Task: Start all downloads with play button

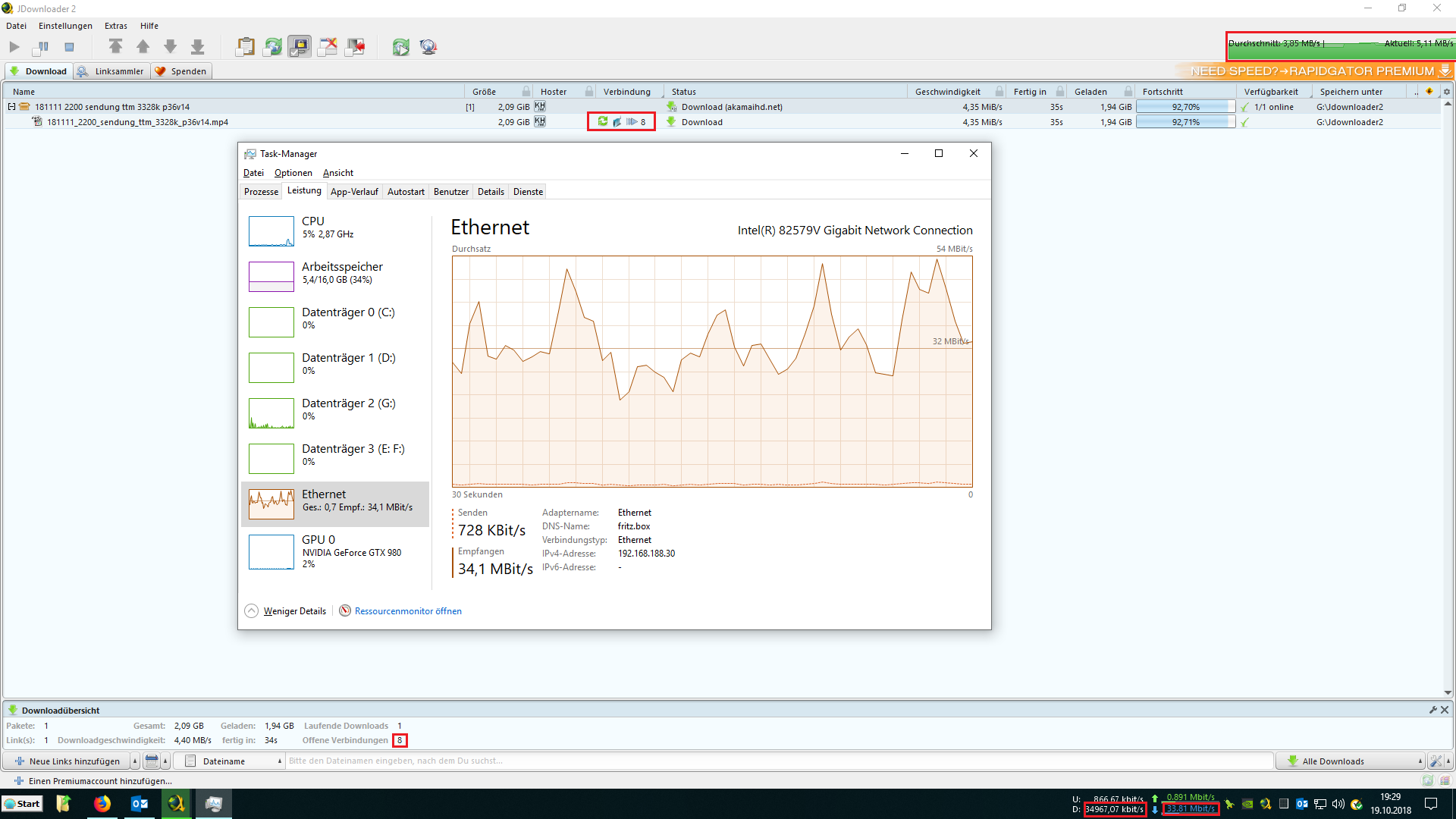Action: click(14, 47)
